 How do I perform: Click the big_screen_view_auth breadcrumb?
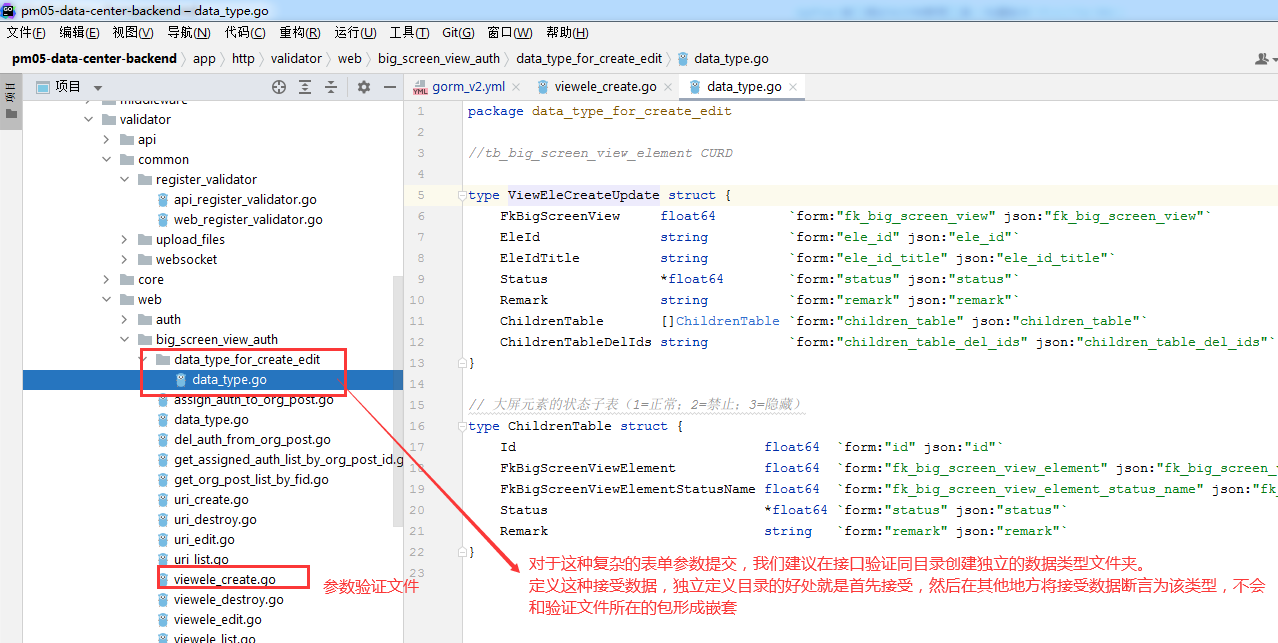(439, 59)
